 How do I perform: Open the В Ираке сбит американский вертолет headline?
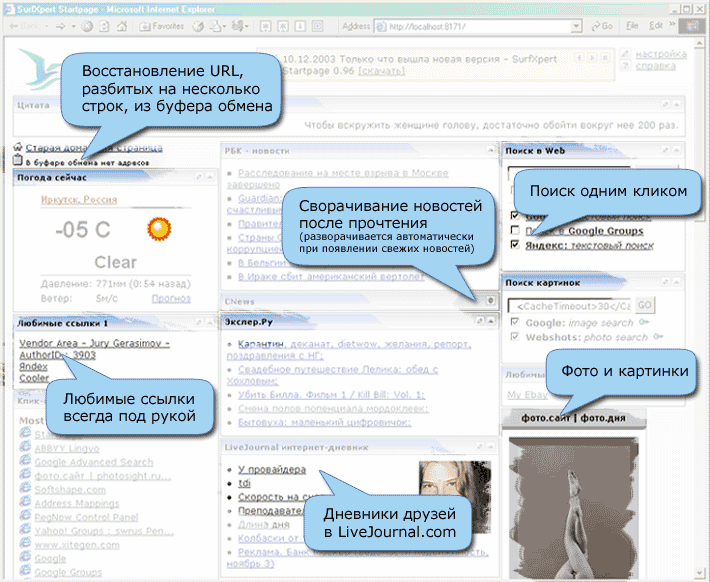pos(331,277)
